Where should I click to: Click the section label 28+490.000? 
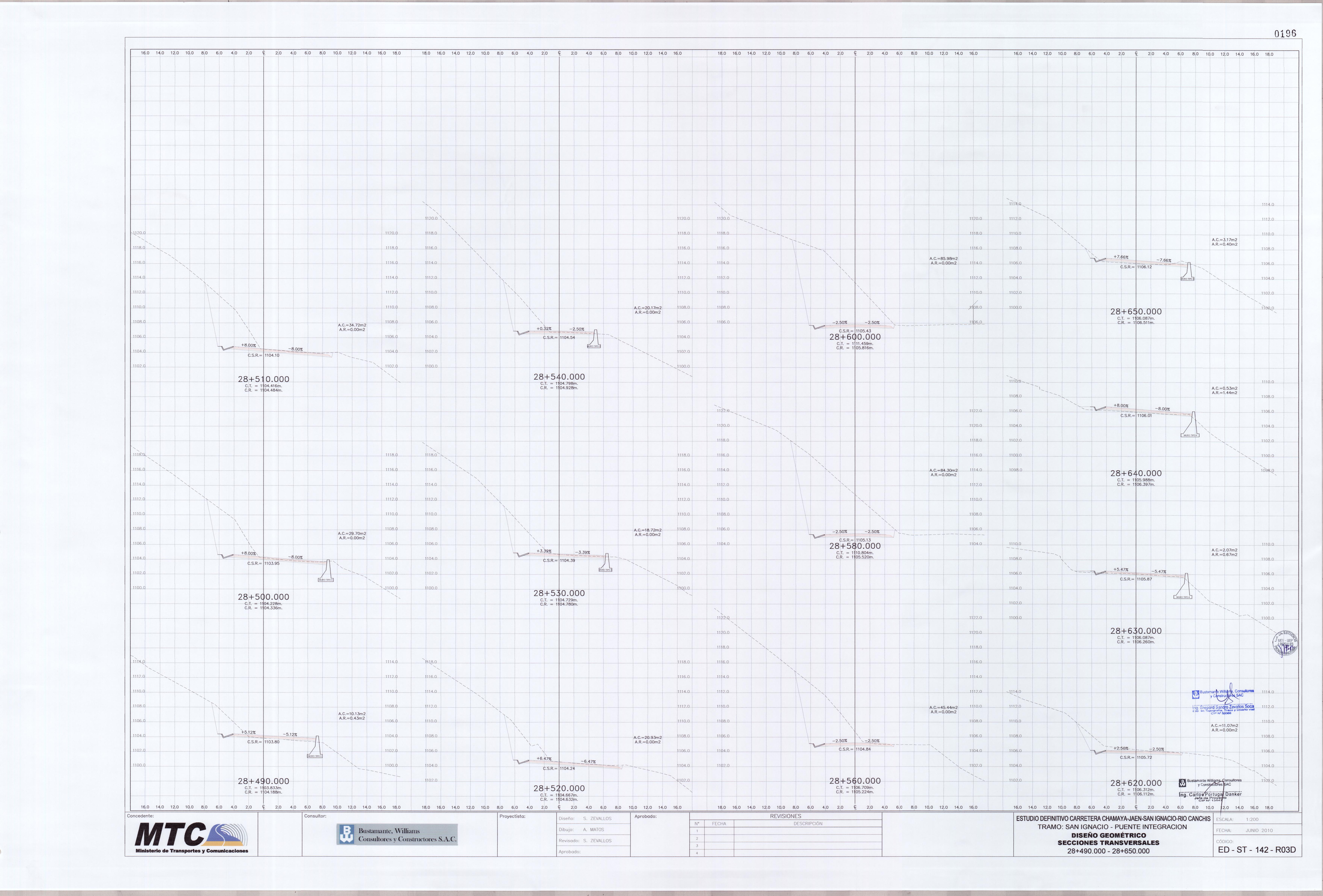point(264,782)
